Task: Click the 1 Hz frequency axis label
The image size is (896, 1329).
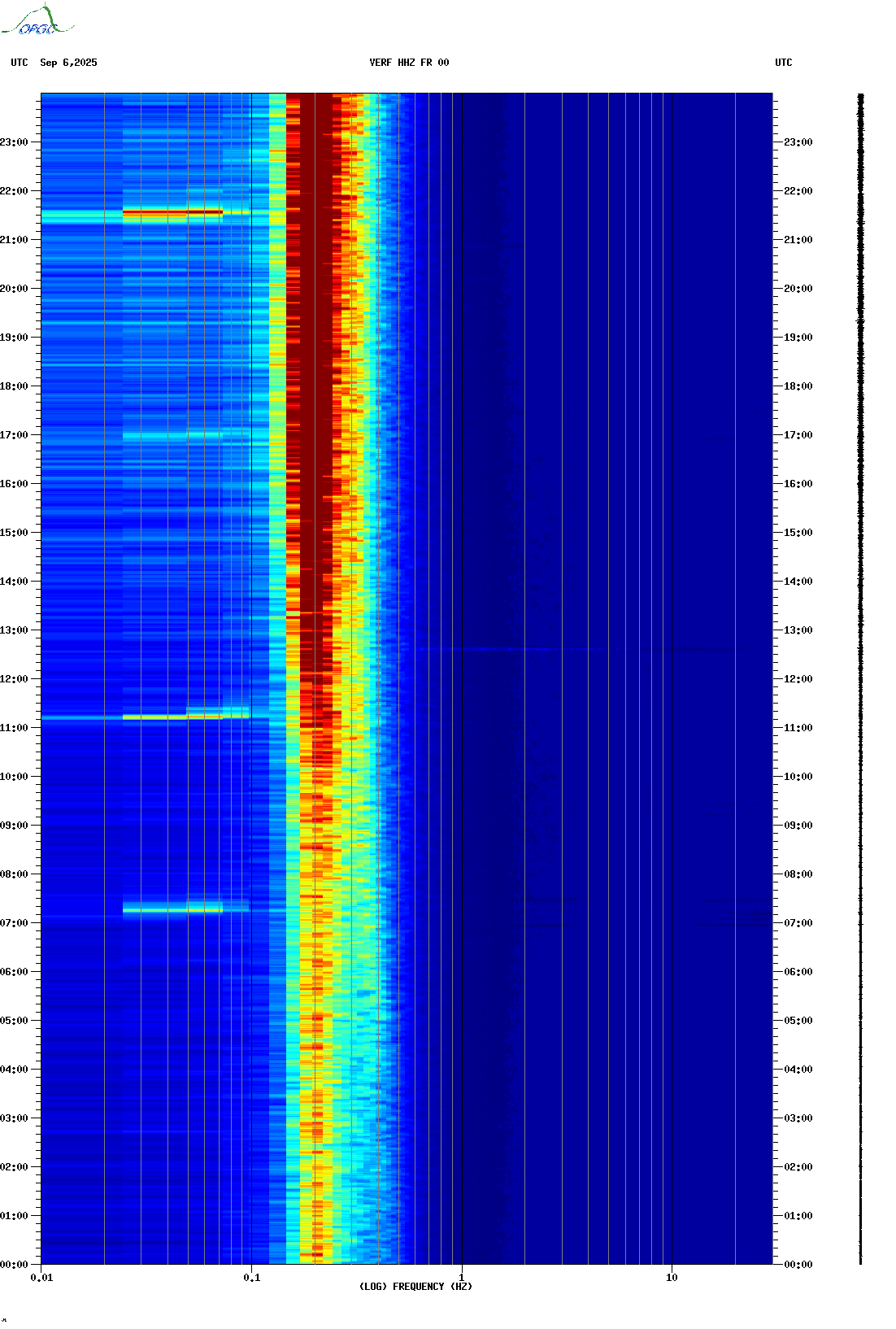Action: [462, 1278]
